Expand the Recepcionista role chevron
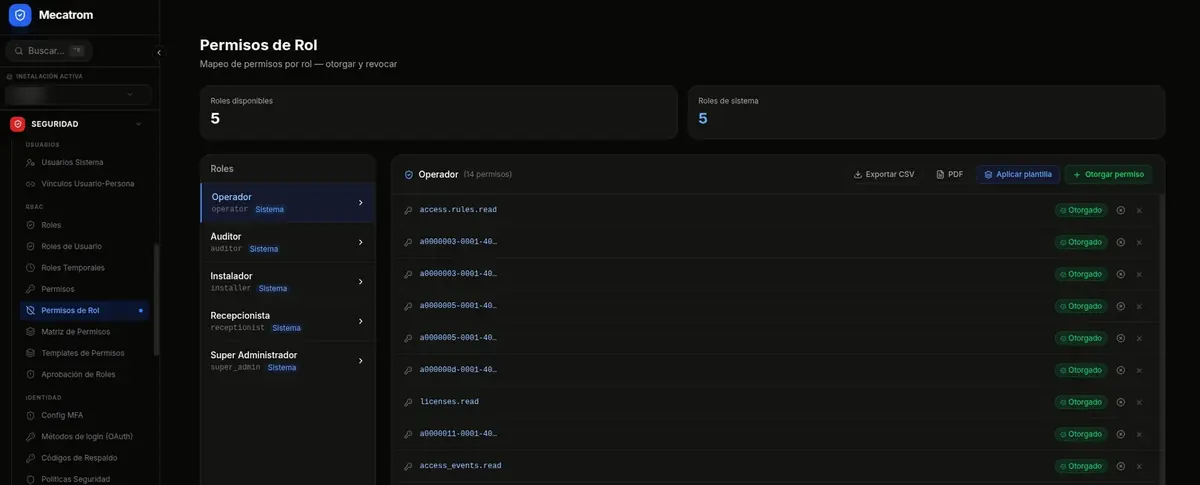Viewport: 1200px width, 485px height. (360, 321)
